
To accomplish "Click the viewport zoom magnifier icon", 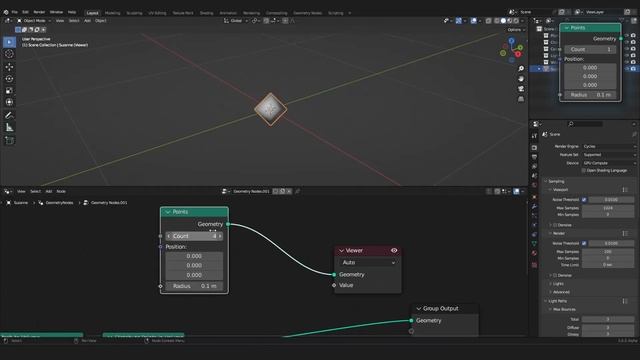I will pyautogui.click(x=521, y=69).
